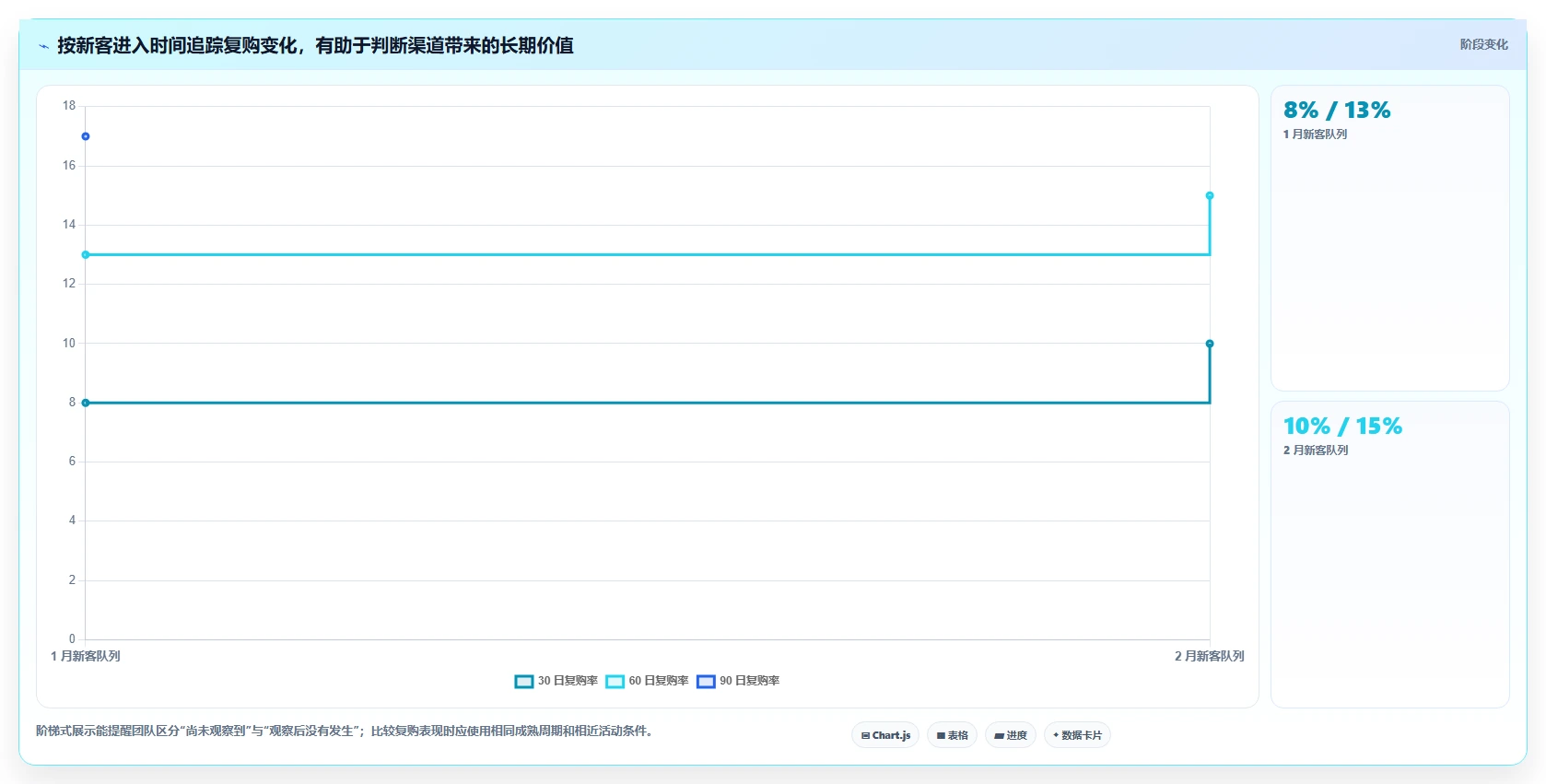Image resolution: width=1546 pixels, height=784 pixels.
Task: Click the 进度 chip
Action: (1011, 735)
